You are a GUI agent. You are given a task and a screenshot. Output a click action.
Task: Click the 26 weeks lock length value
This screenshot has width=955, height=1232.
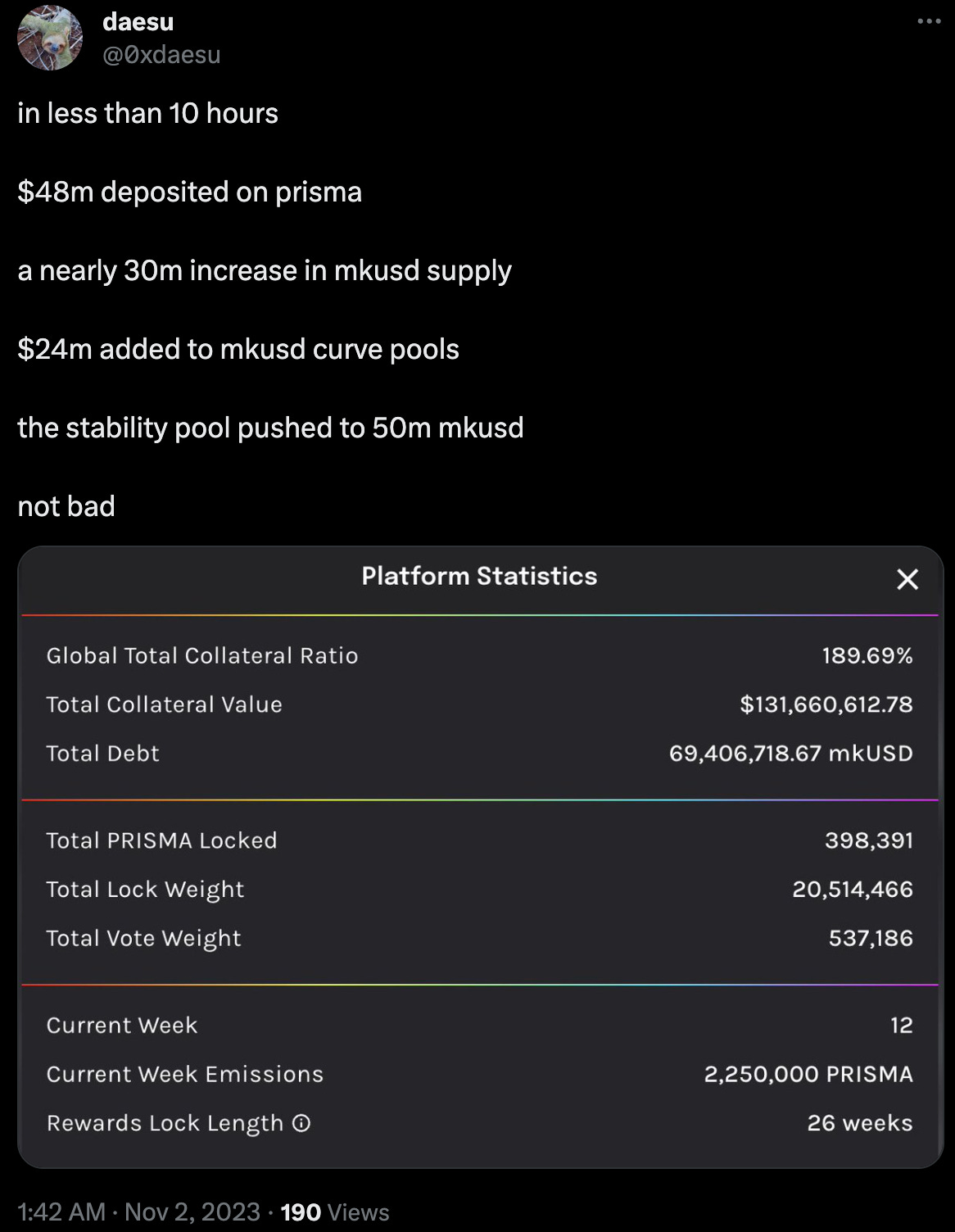860,1123
